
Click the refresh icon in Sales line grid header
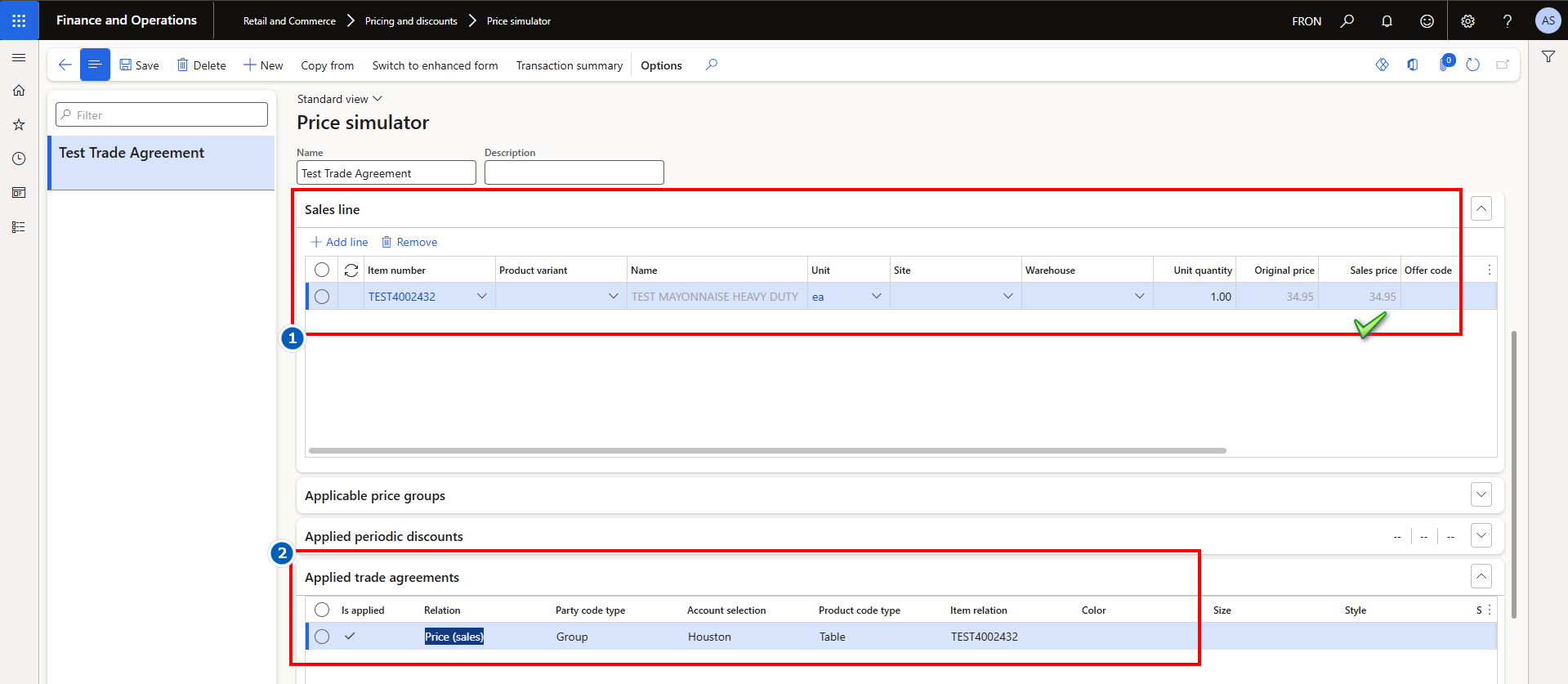coord(351,270)
